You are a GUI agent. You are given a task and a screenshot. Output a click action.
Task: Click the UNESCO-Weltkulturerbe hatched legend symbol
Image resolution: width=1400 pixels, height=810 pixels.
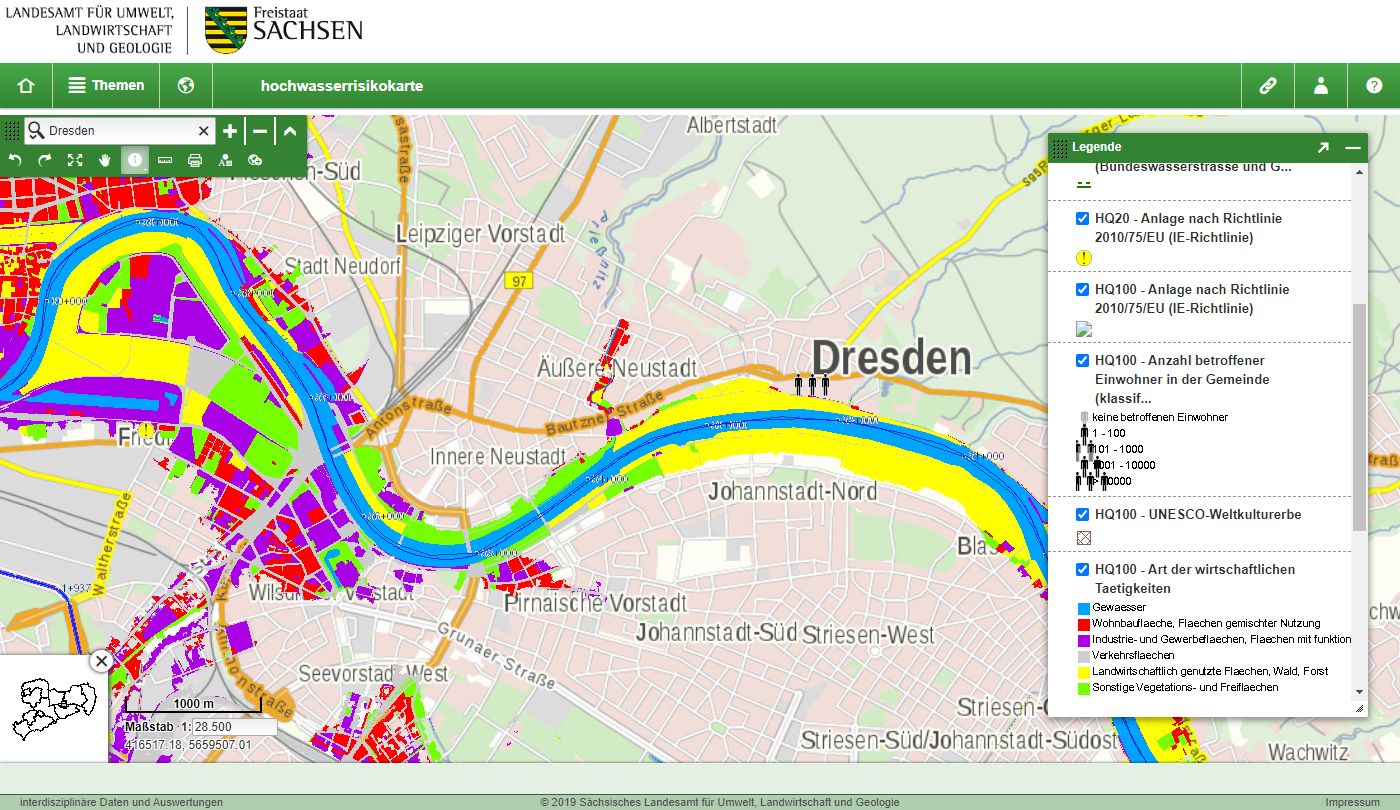[x=1084, y=538]
